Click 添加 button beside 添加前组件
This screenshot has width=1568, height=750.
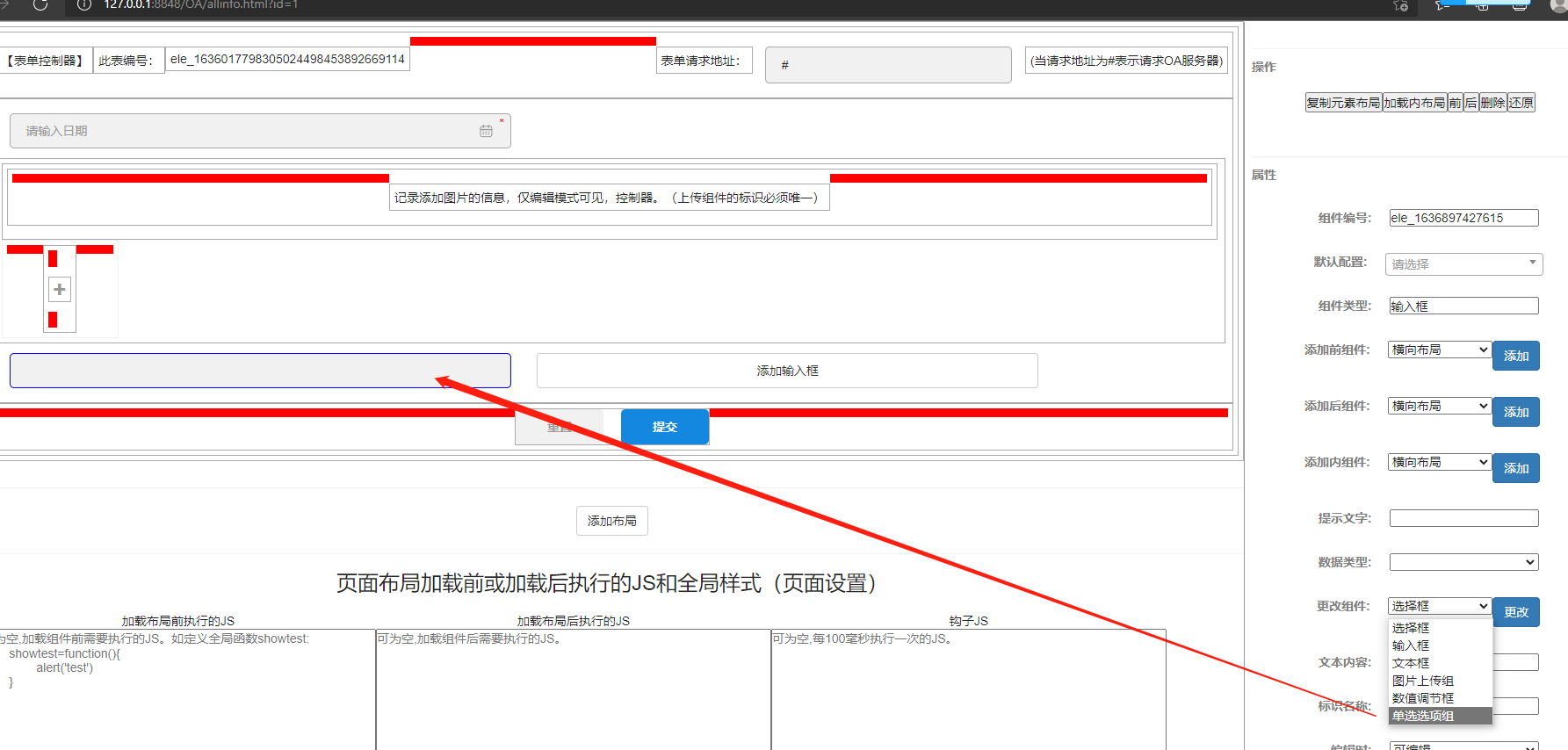[1516, 356]
